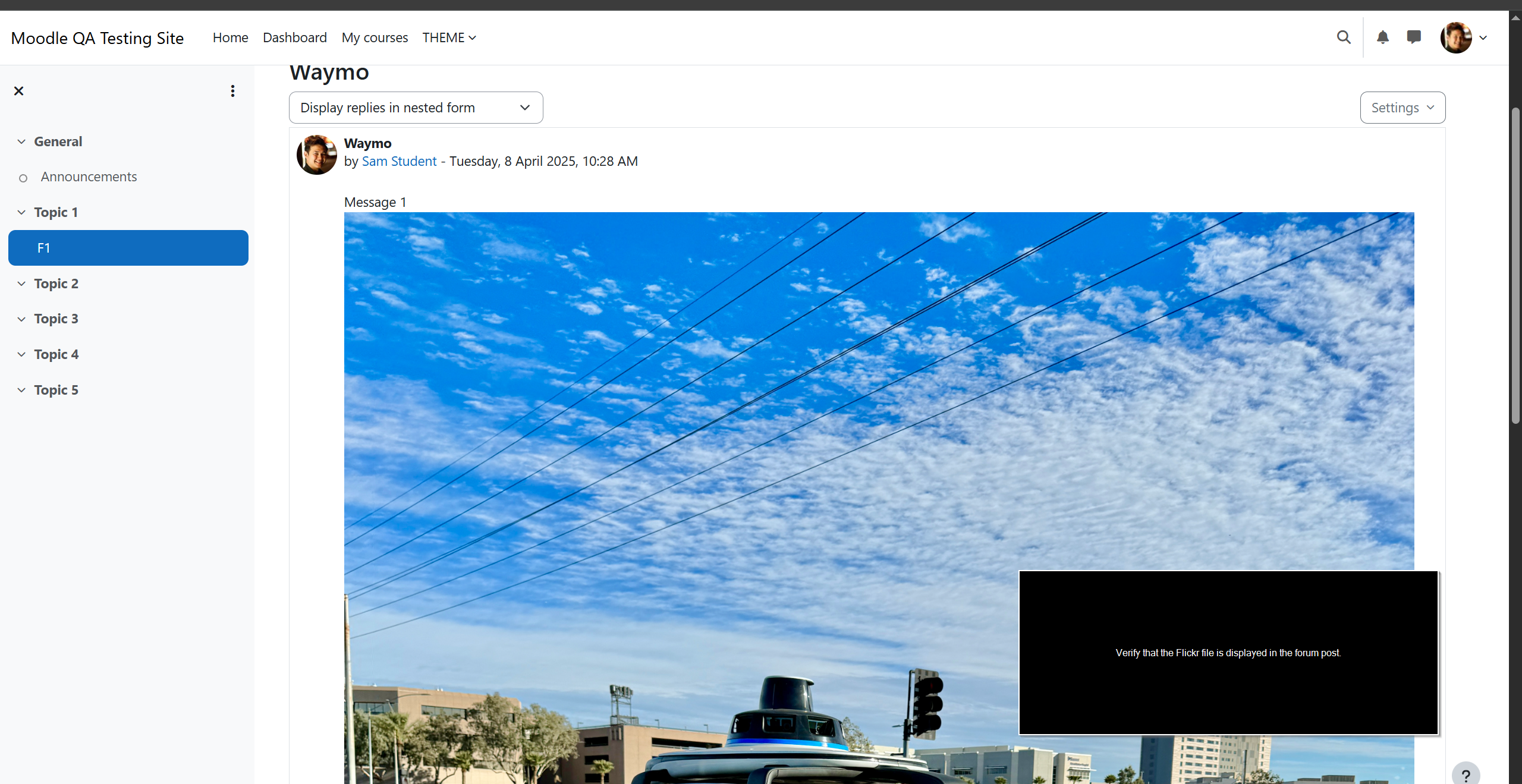
Task: Open the Announcements activity icon
Action: tap(23, 178)
